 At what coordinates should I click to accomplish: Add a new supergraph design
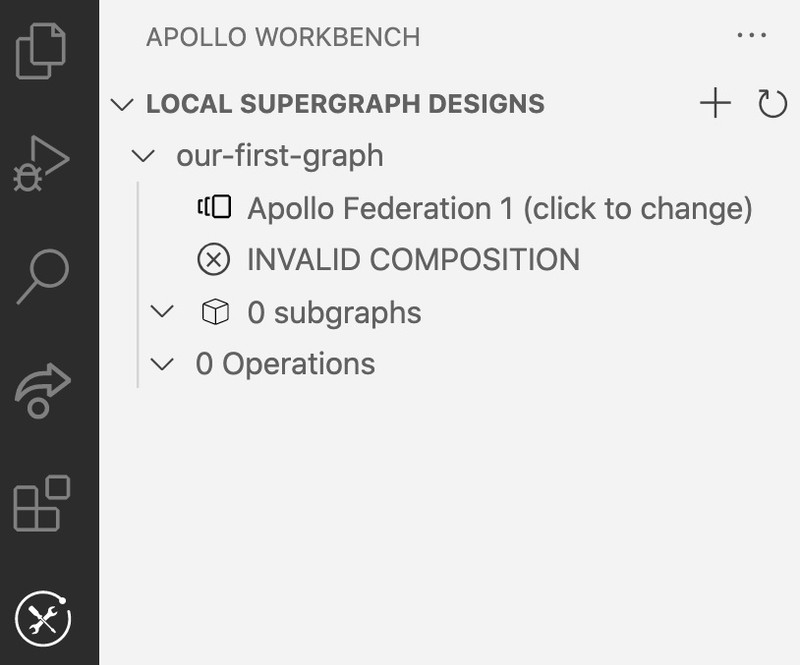715,103
